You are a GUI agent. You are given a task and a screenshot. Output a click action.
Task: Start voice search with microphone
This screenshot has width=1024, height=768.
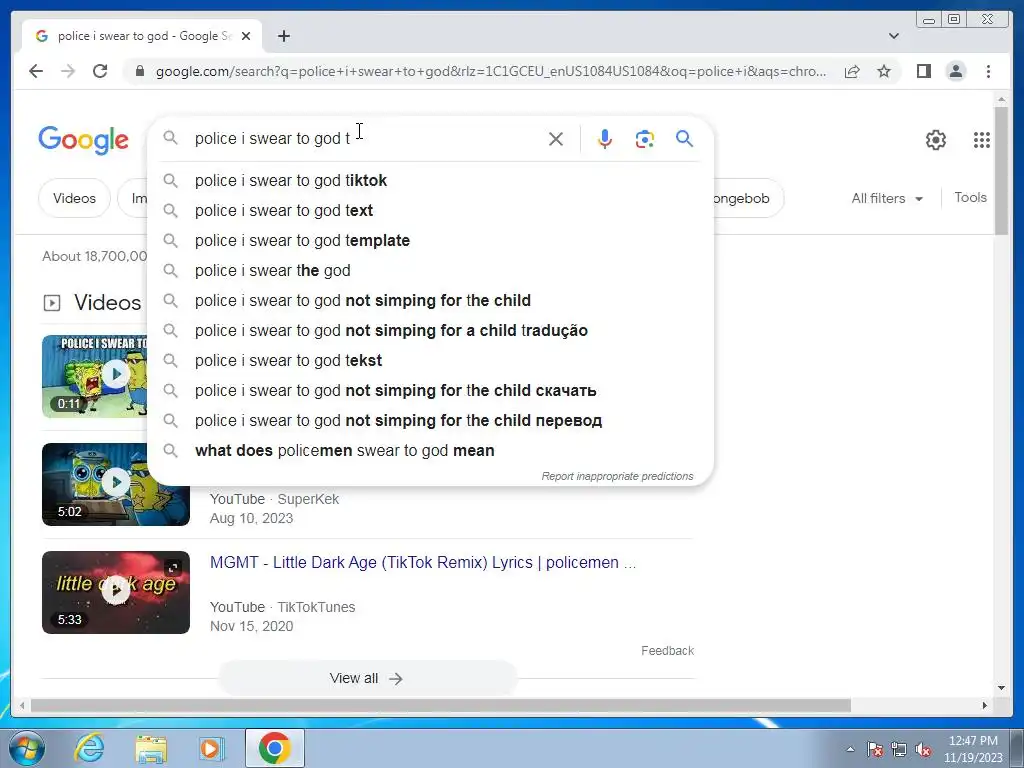605,138
